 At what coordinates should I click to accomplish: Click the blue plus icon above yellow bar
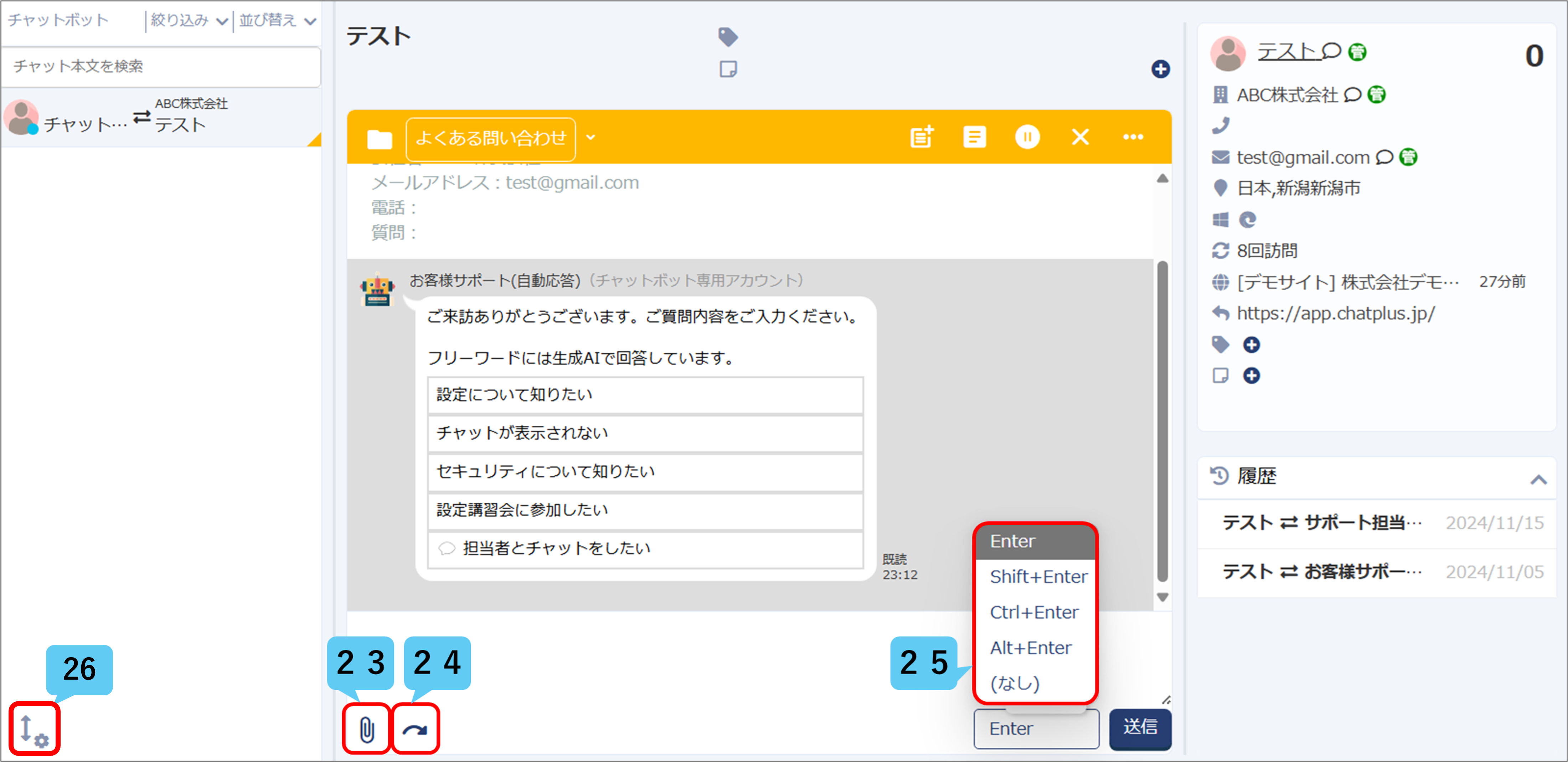tap(1160, 69)
